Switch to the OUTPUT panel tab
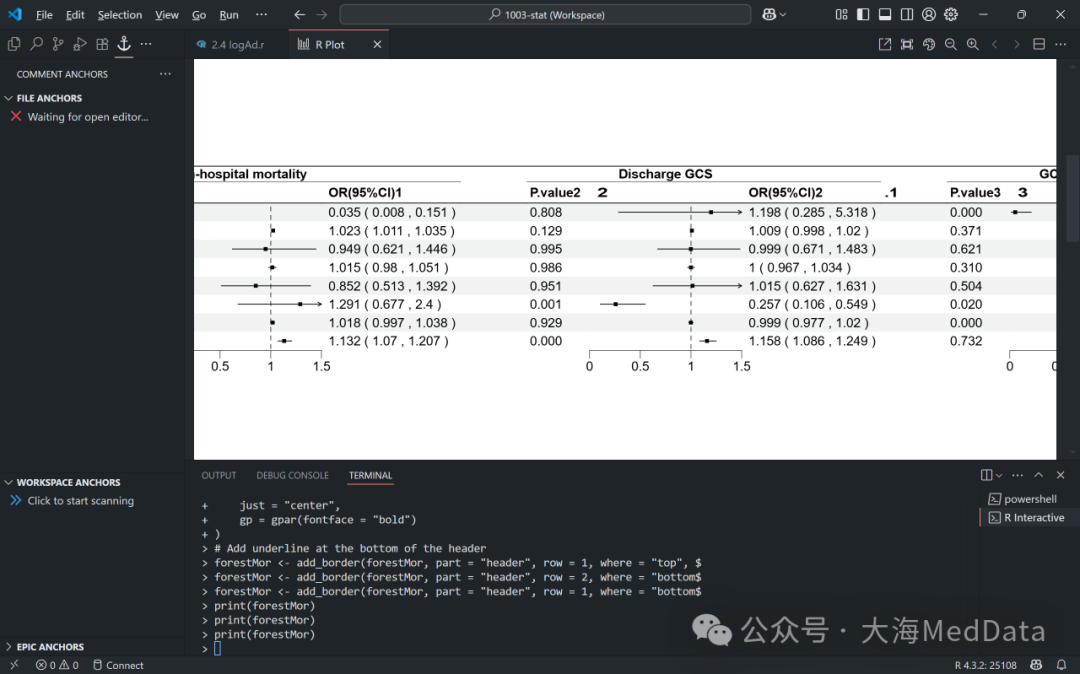 coord(219,475)
